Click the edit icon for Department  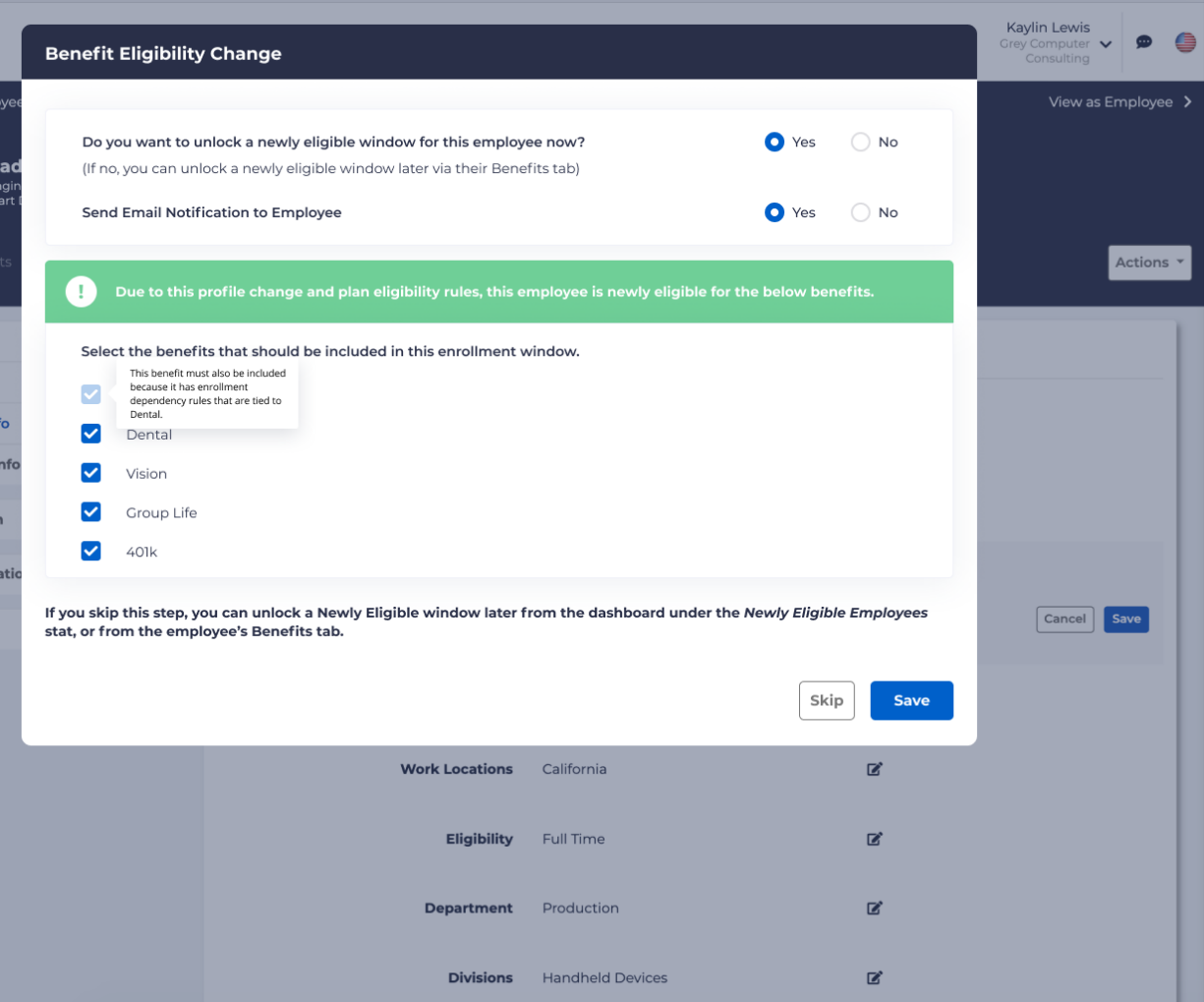coord(874,908)
